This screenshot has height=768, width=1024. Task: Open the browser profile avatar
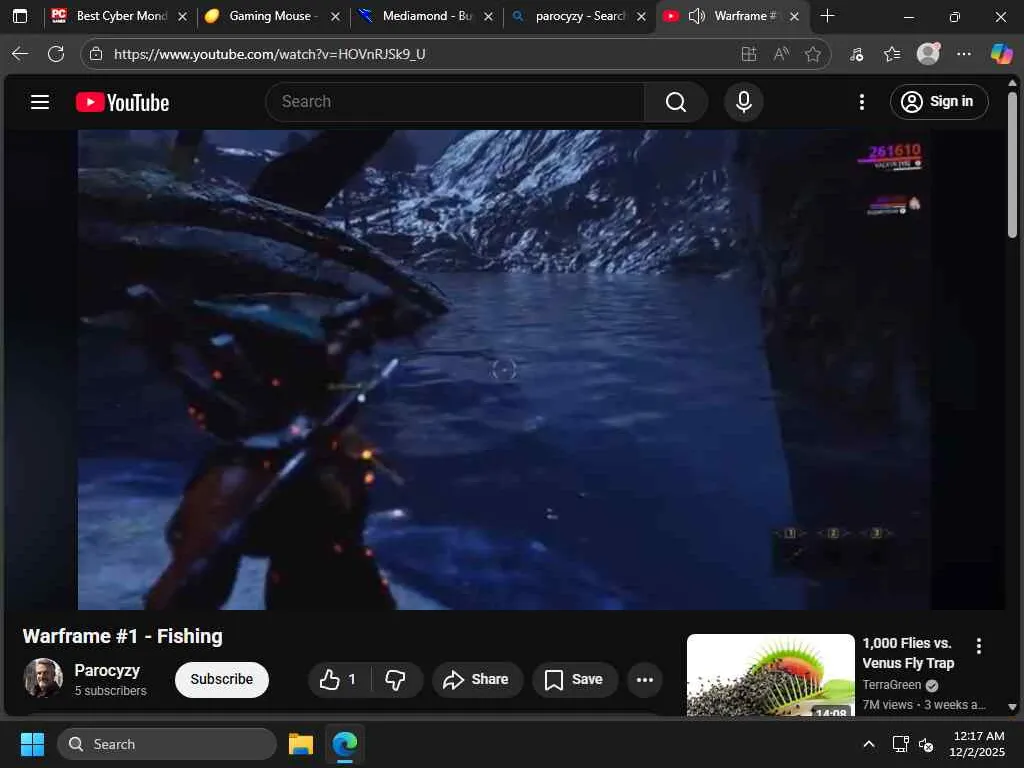928,54
